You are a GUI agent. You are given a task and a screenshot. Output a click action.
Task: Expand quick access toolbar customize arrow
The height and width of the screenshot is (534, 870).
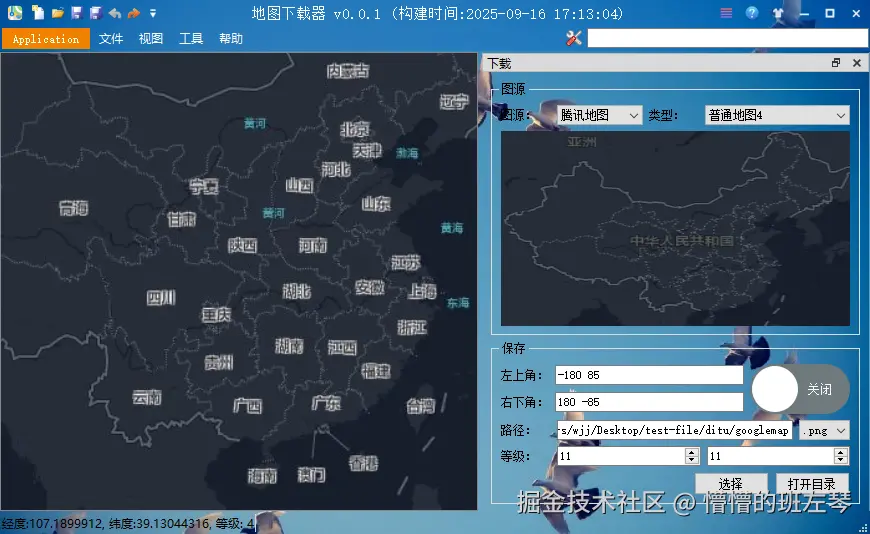pyautogui.click(x=153, y=13)
